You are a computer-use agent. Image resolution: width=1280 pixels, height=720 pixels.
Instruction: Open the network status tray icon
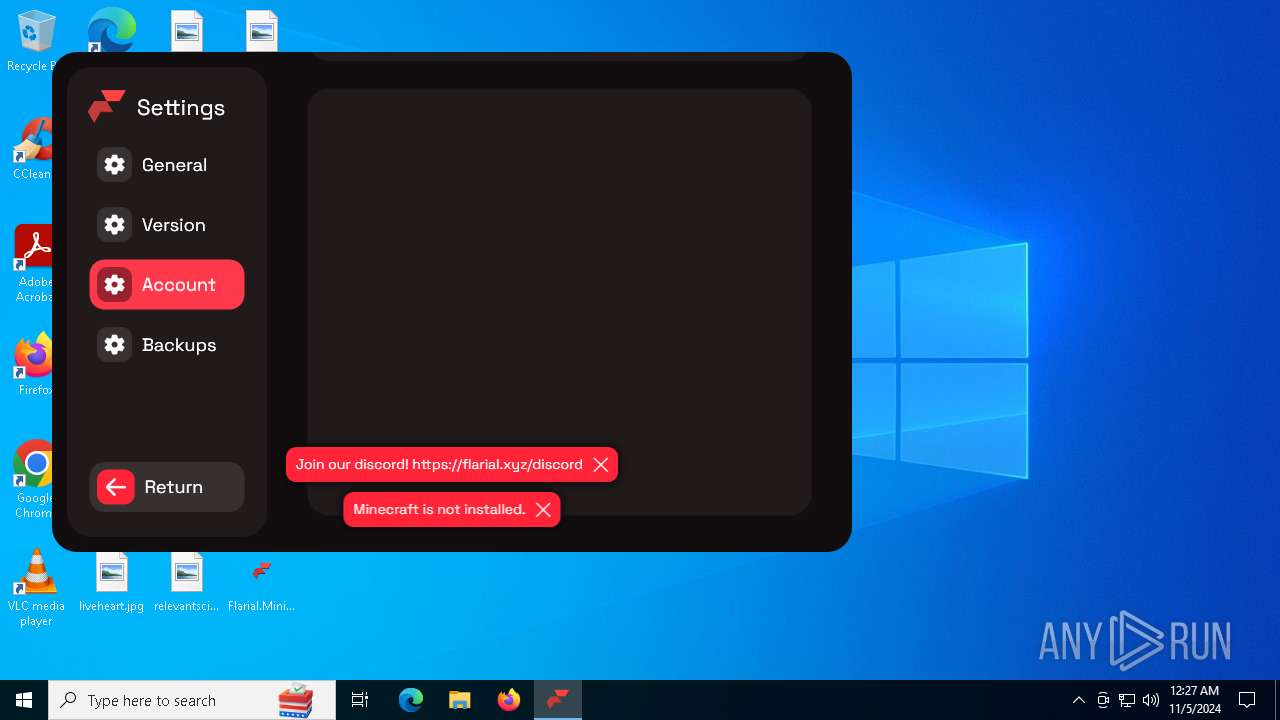[1127, 700]
